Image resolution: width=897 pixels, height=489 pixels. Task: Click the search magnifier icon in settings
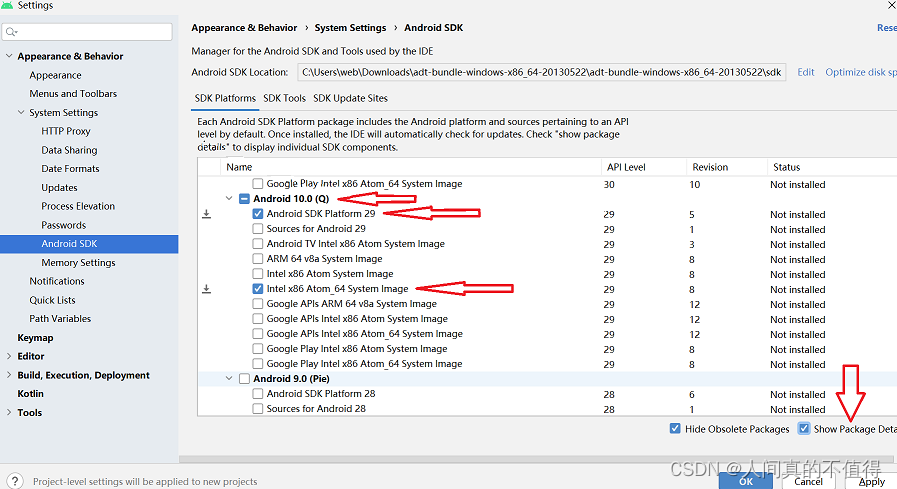[13, 32]
